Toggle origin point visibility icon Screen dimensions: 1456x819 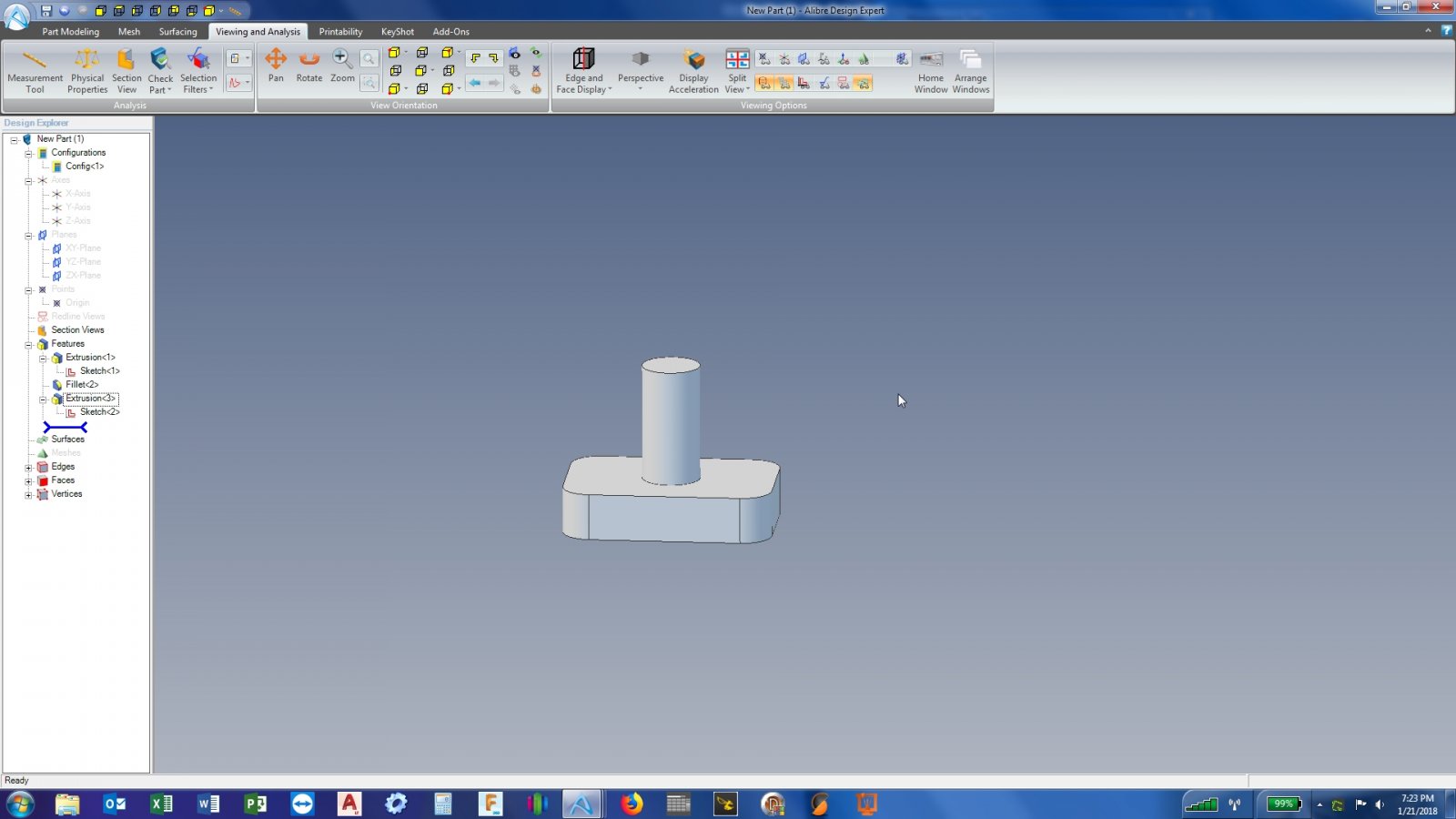coord(764,59)
